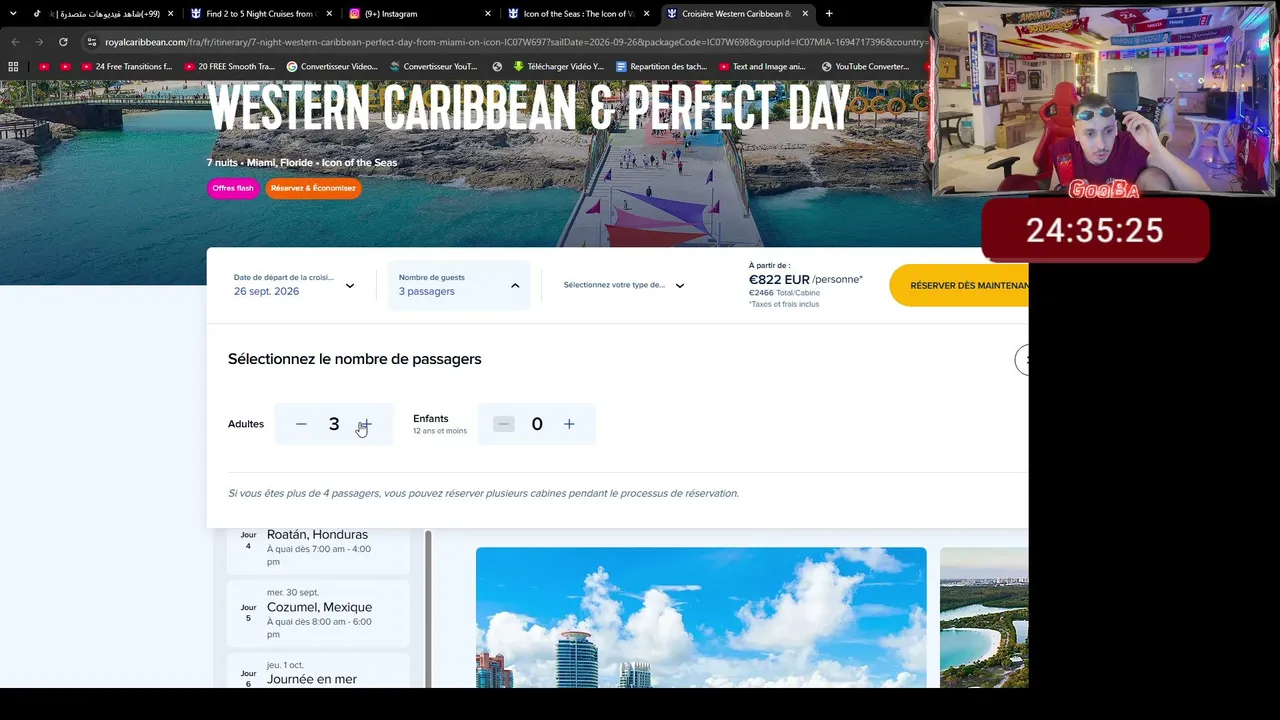Click the 7 nuits Miami, Florida subtitle
This screenshot has width=1280, height=720.
click(x=302, y=163)
